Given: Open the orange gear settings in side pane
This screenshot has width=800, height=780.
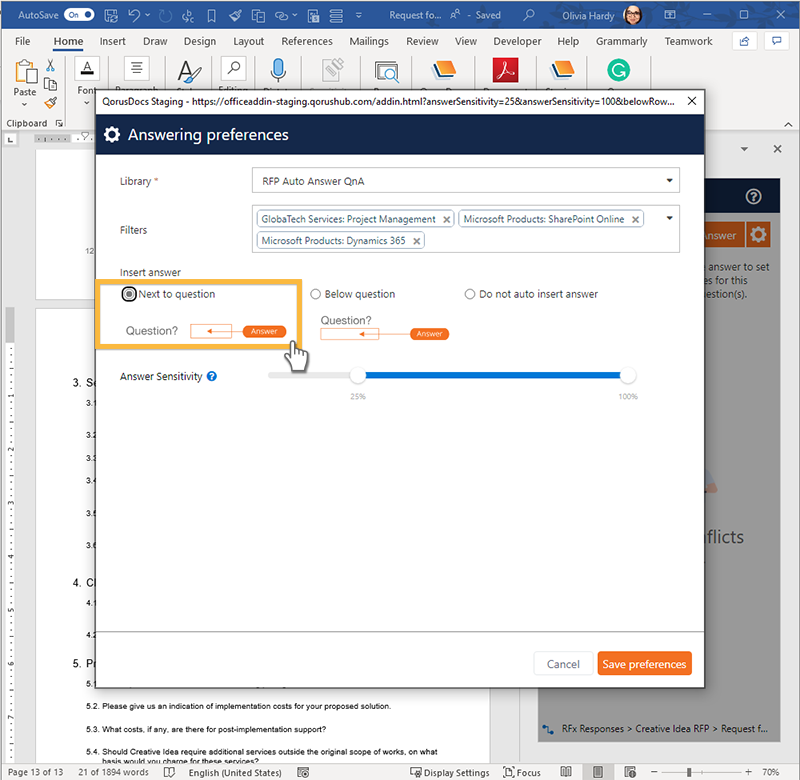Looking at the screenshot, I should [x=758, y=235].
